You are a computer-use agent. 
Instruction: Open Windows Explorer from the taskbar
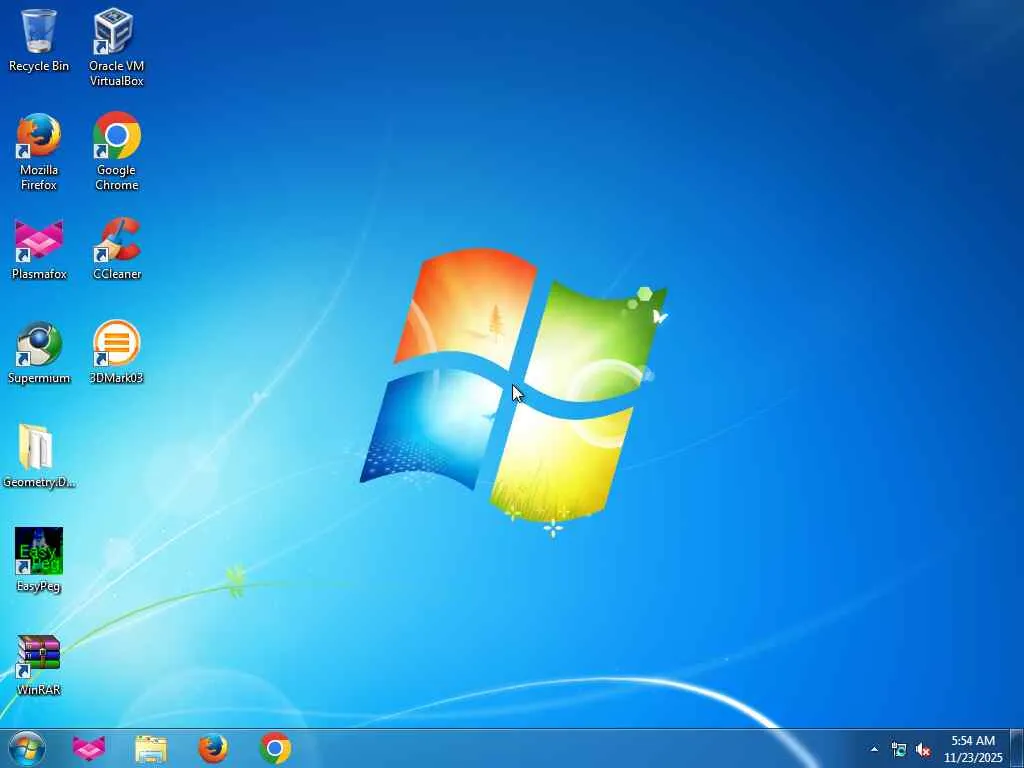pyautogui.click(x=151, y=749)
